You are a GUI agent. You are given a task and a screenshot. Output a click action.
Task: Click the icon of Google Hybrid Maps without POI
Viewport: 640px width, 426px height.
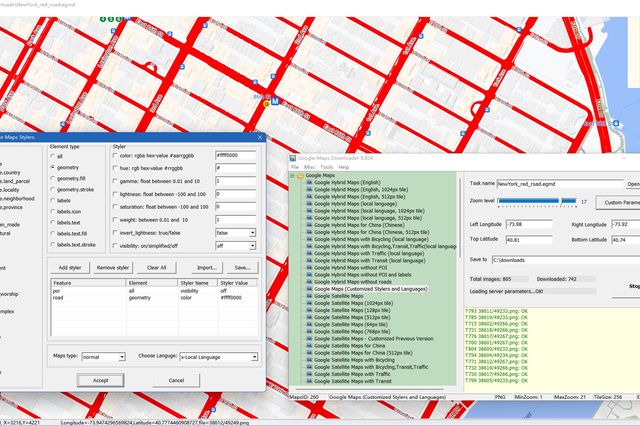click(x=309, y=268)
